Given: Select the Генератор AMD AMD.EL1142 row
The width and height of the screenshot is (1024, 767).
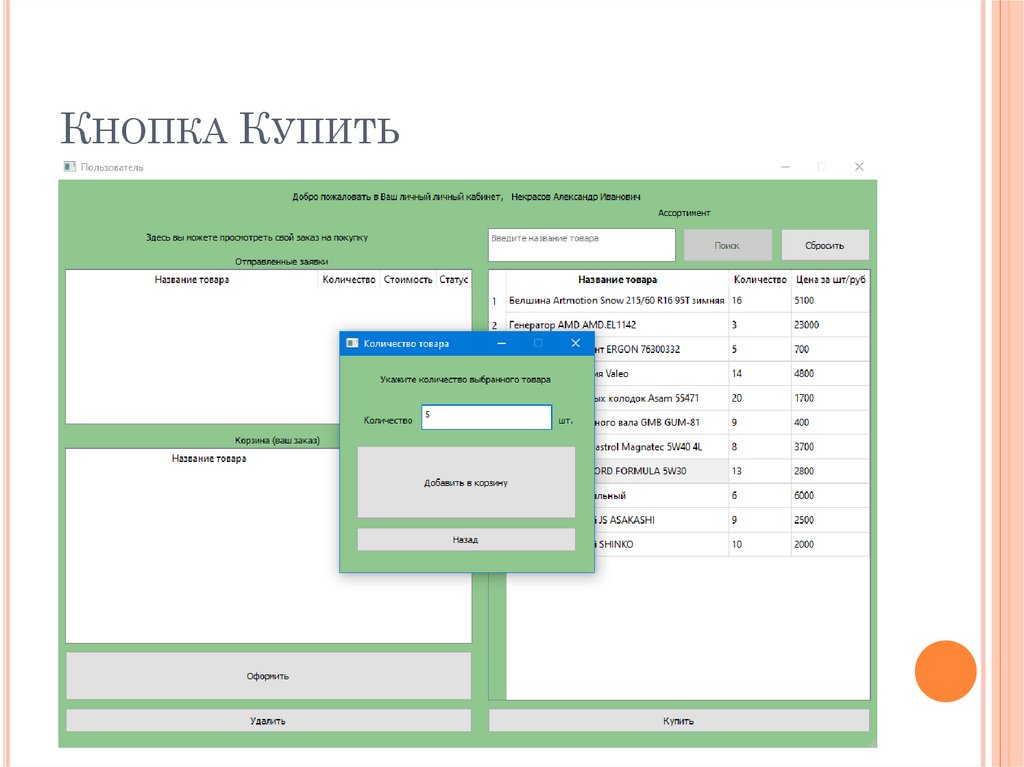Looking at the screenshot, I should pos(616,325).
